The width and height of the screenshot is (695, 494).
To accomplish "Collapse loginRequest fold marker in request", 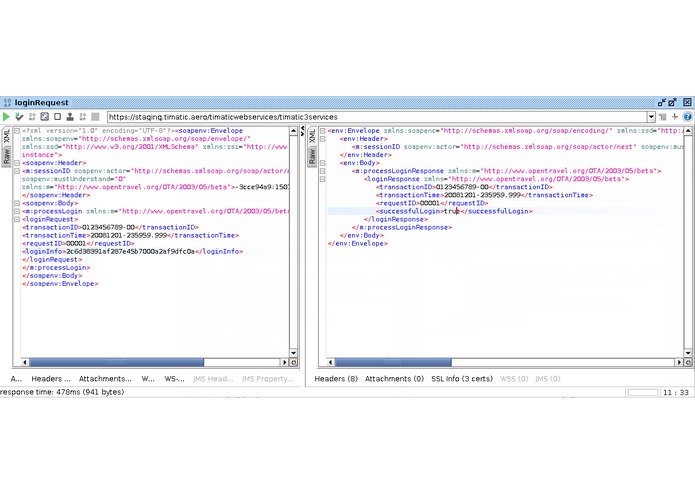I will click(17, 219).
